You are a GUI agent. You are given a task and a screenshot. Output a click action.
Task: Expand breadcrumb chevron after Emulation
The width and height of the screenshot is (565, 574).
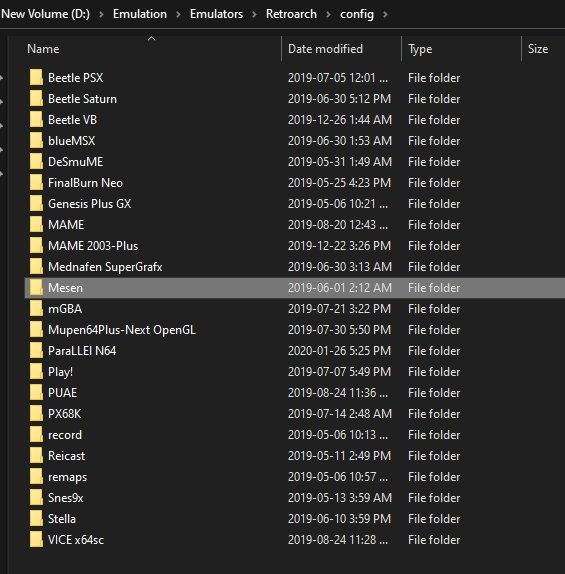click(x=178, y=15)
